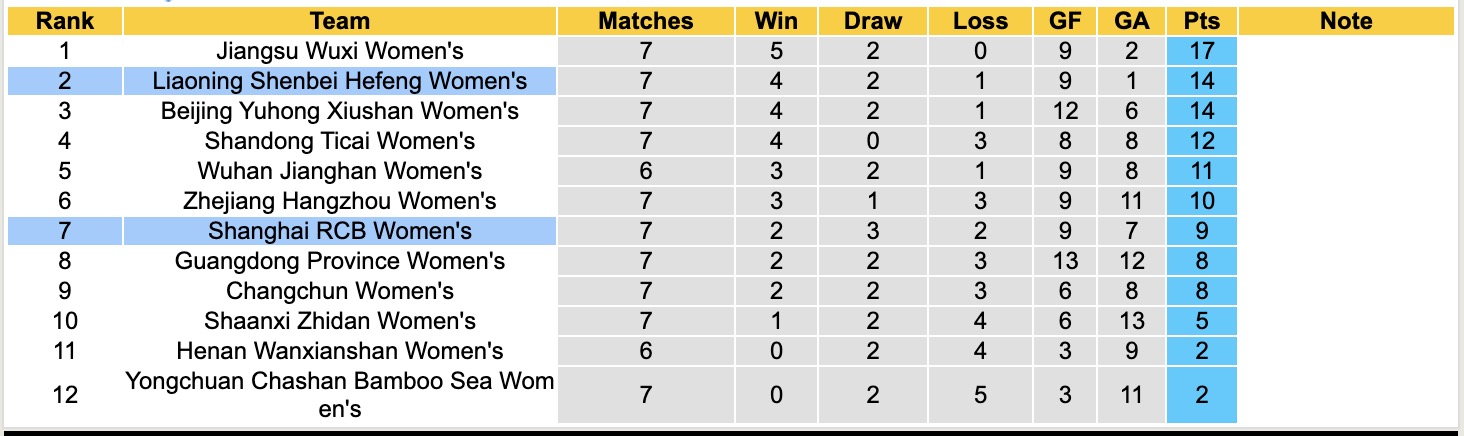Sort by the Matches column header
Screen dimensions: 1464x436
tap(645, 21)
